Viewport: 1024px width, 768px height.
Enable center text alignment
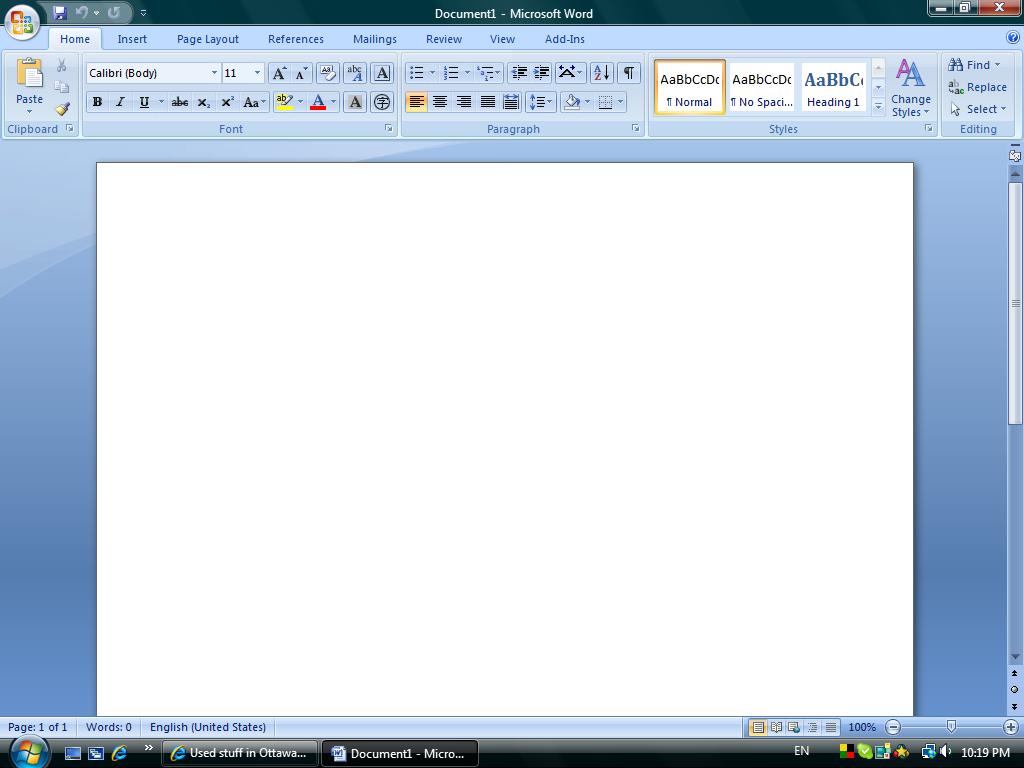(x=440, y=102)
